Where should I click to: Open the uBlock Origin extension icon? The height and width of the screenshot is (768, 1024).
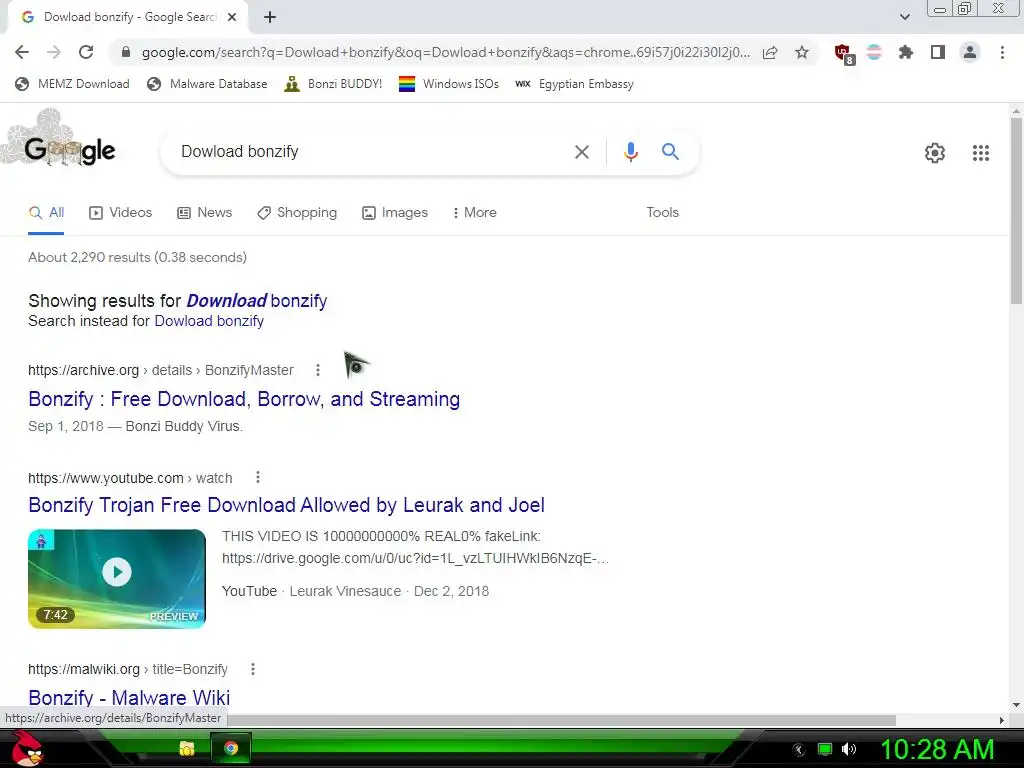[844, 54]
